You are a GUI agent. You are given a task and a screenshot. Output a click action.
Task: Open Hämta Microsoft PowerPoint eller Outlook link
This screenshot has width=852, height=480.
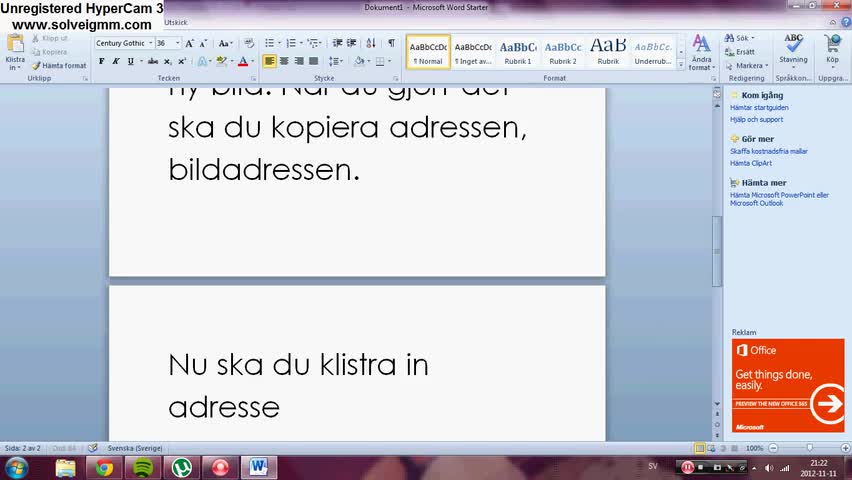[x=779, y=199]
